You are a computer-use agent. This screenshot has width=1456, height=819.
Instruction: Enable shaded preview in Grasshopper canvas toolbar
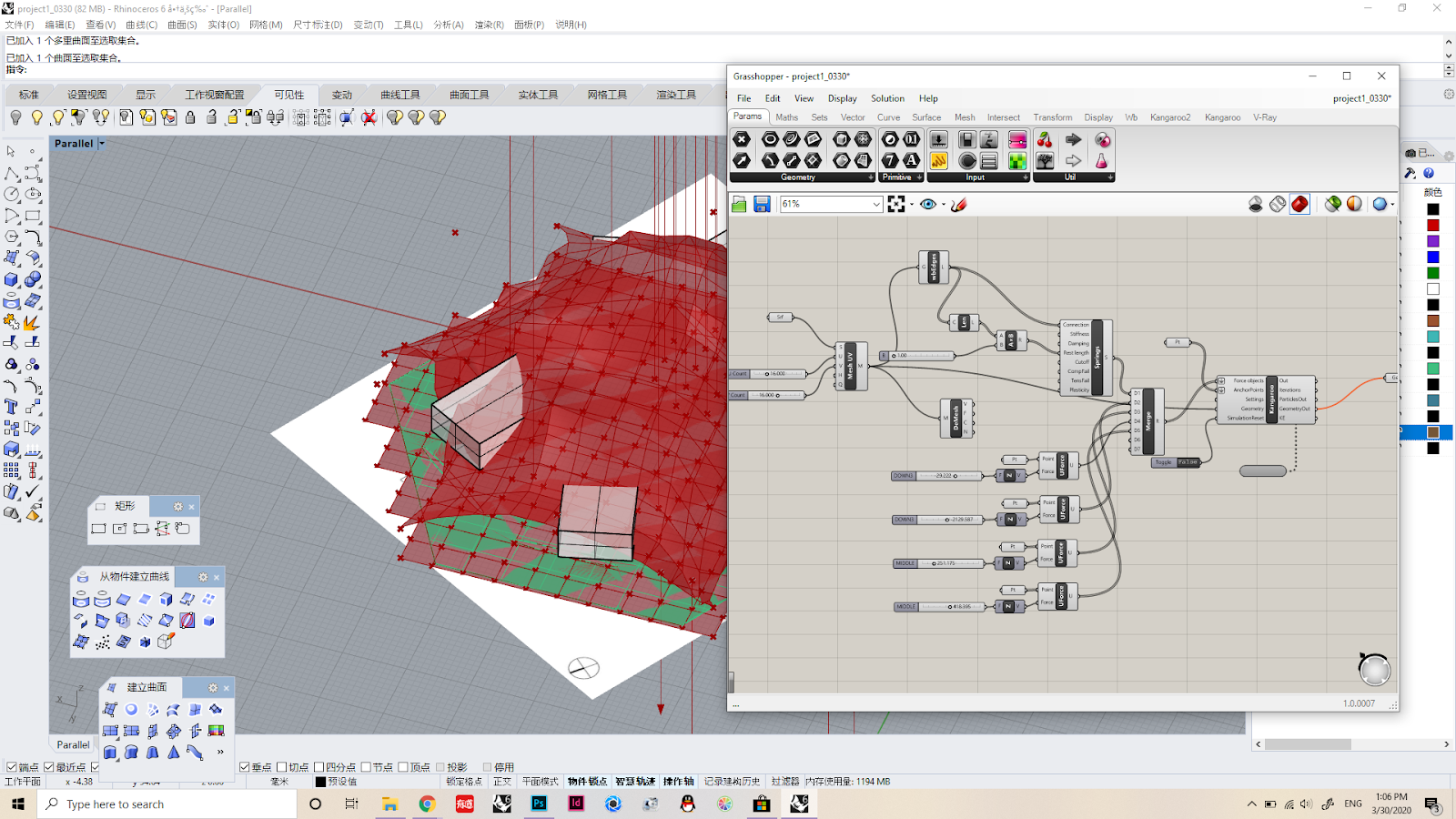[1299, 204]
